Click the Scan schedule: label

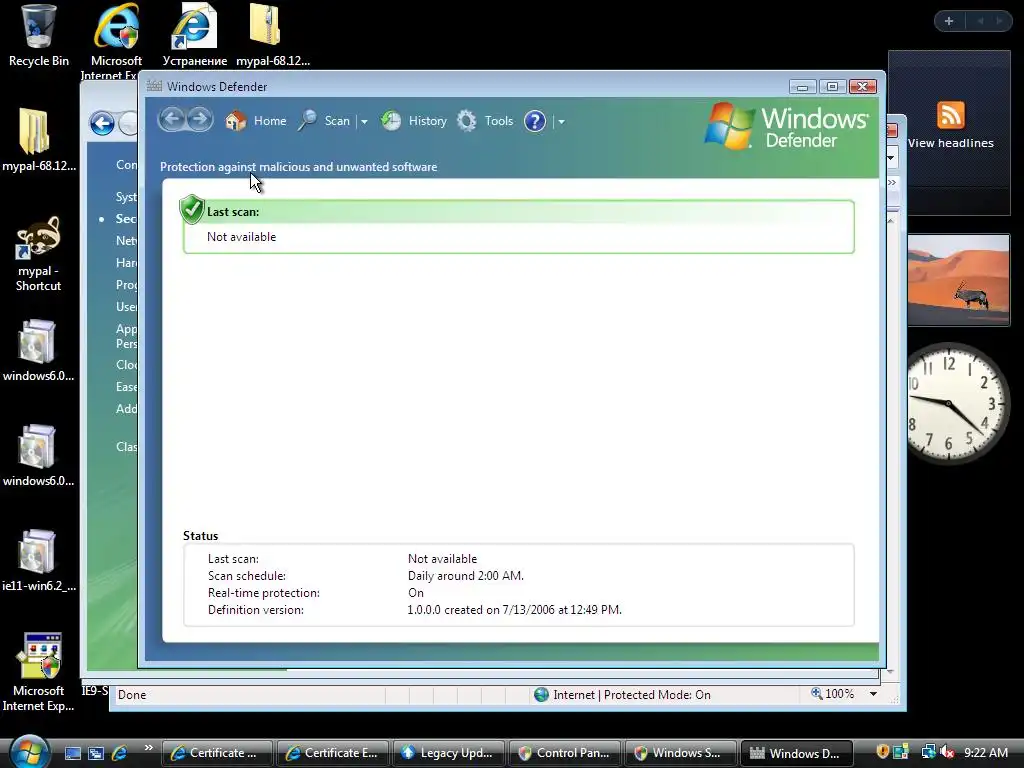[x=247, y=576]
